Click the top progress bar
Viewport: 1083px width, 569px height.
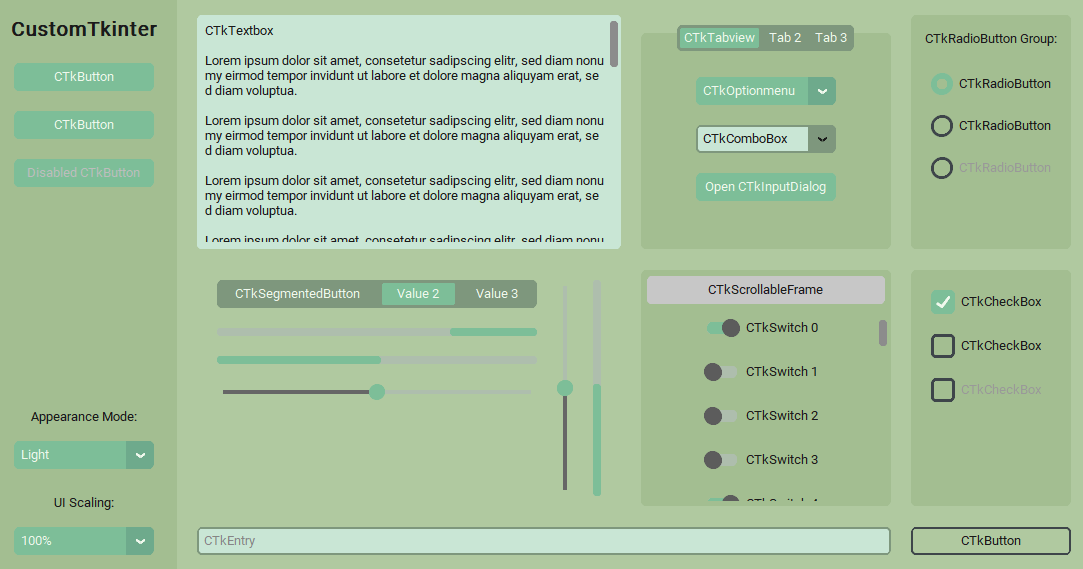click(376, 332)
